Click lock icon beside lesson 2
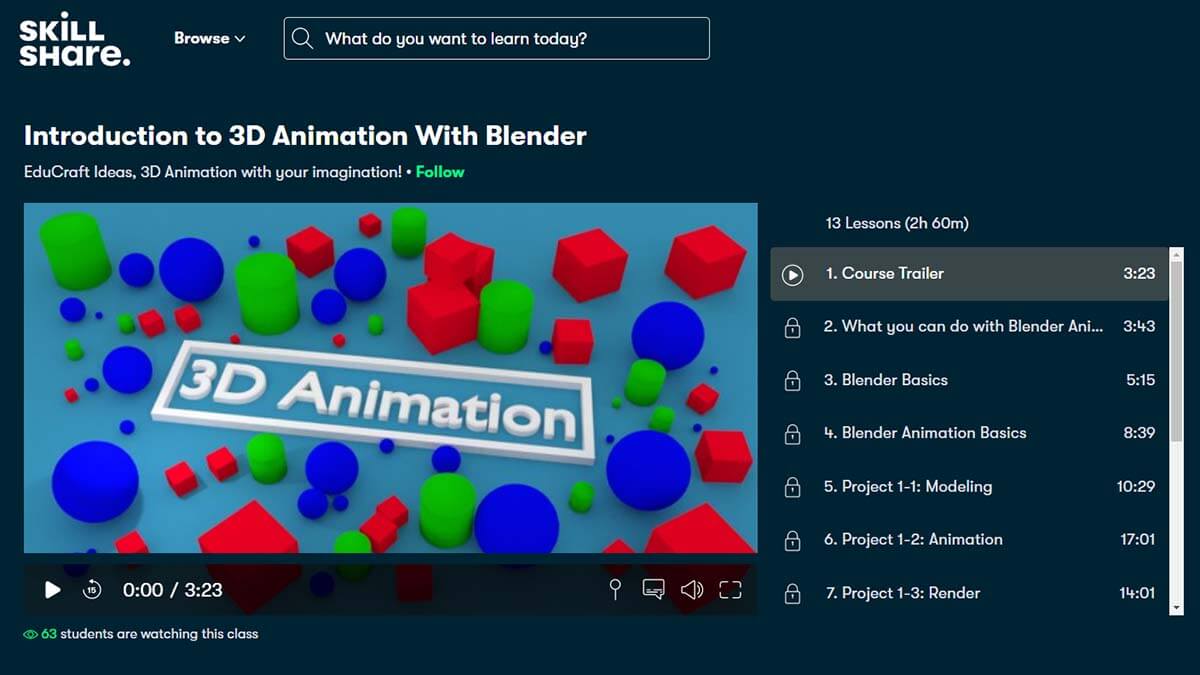The height and width of the screenshot is (675, 1200). pos(792,327)
